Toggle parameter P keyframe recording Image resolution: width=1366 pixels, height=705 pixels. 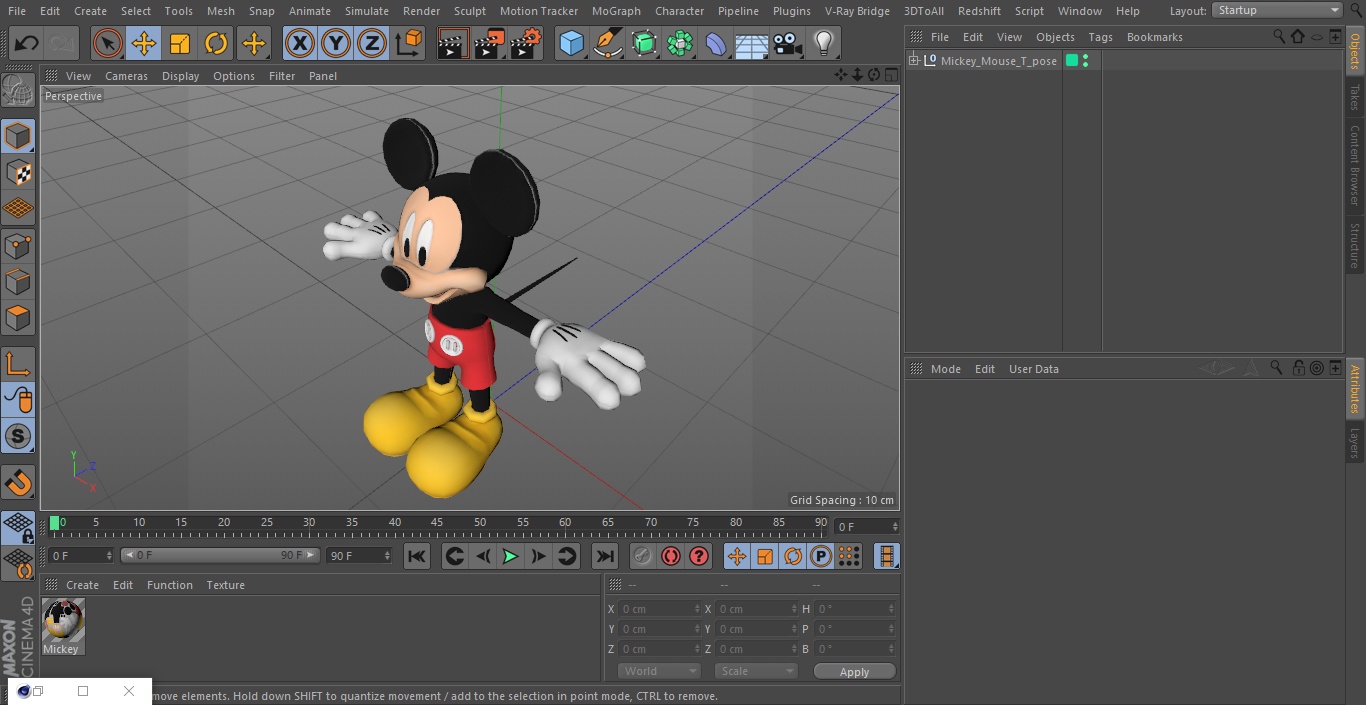coord(821,556)
